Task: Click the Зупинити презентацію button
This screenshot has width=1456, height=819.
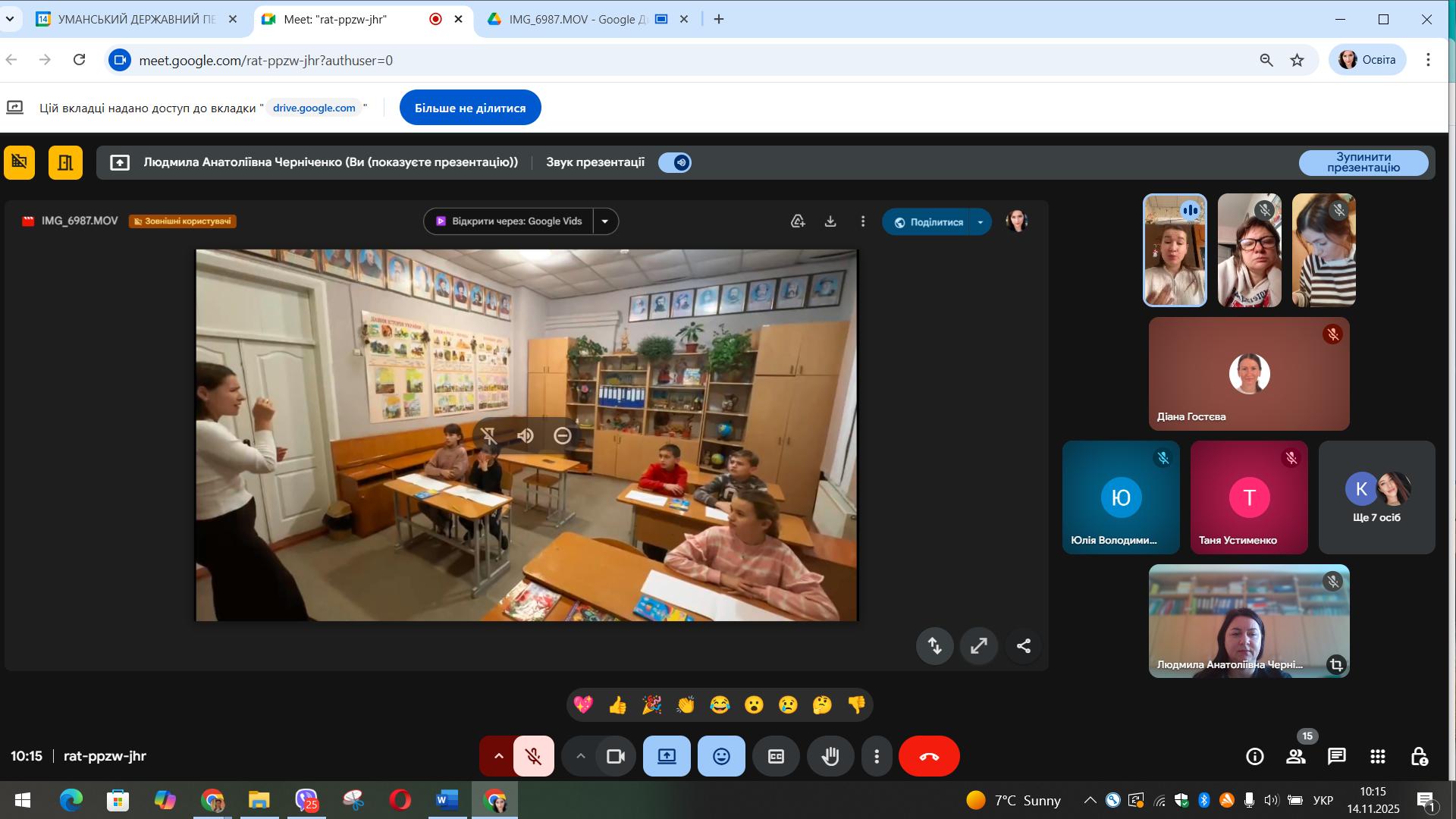Action: [1363, 162]
